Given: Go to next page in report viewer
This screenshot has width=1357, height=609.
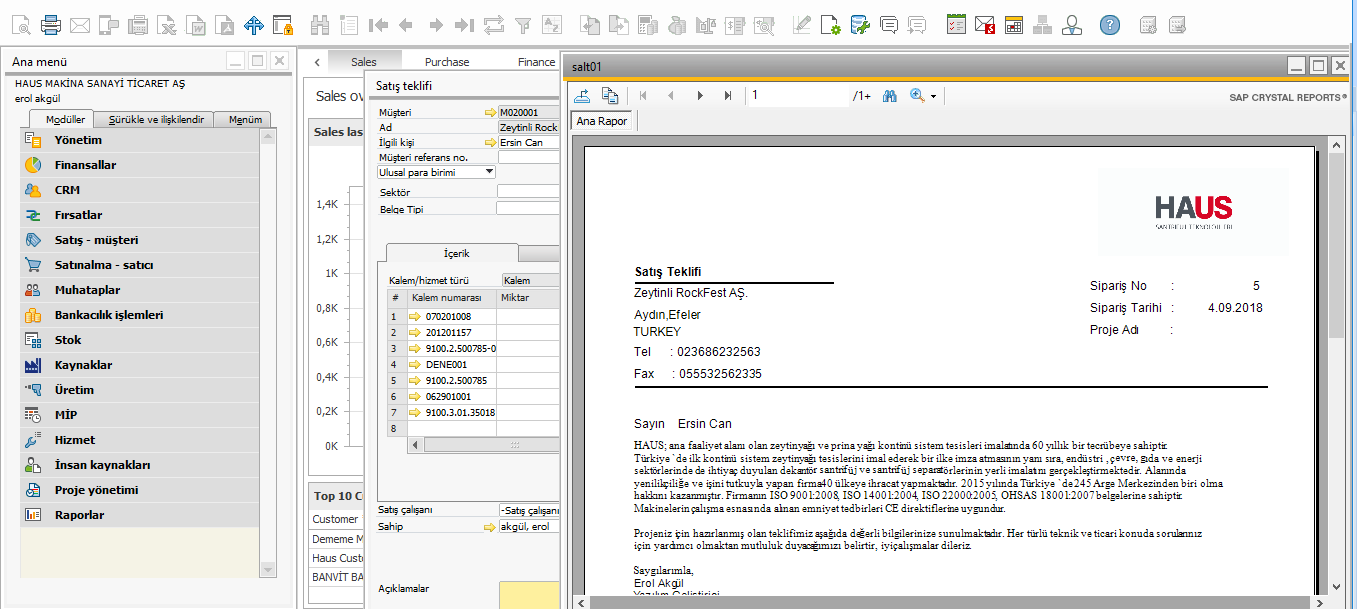Looking at the screenshot, I should coord(700,95).
